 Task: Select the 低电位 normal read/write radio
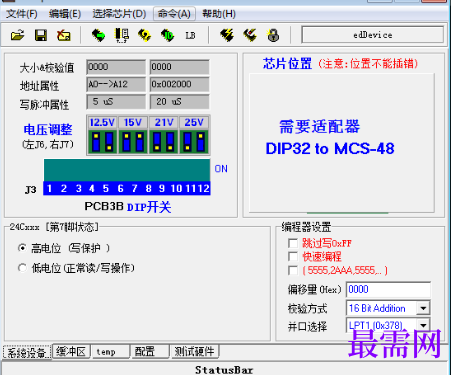click(x=22, y=268)
